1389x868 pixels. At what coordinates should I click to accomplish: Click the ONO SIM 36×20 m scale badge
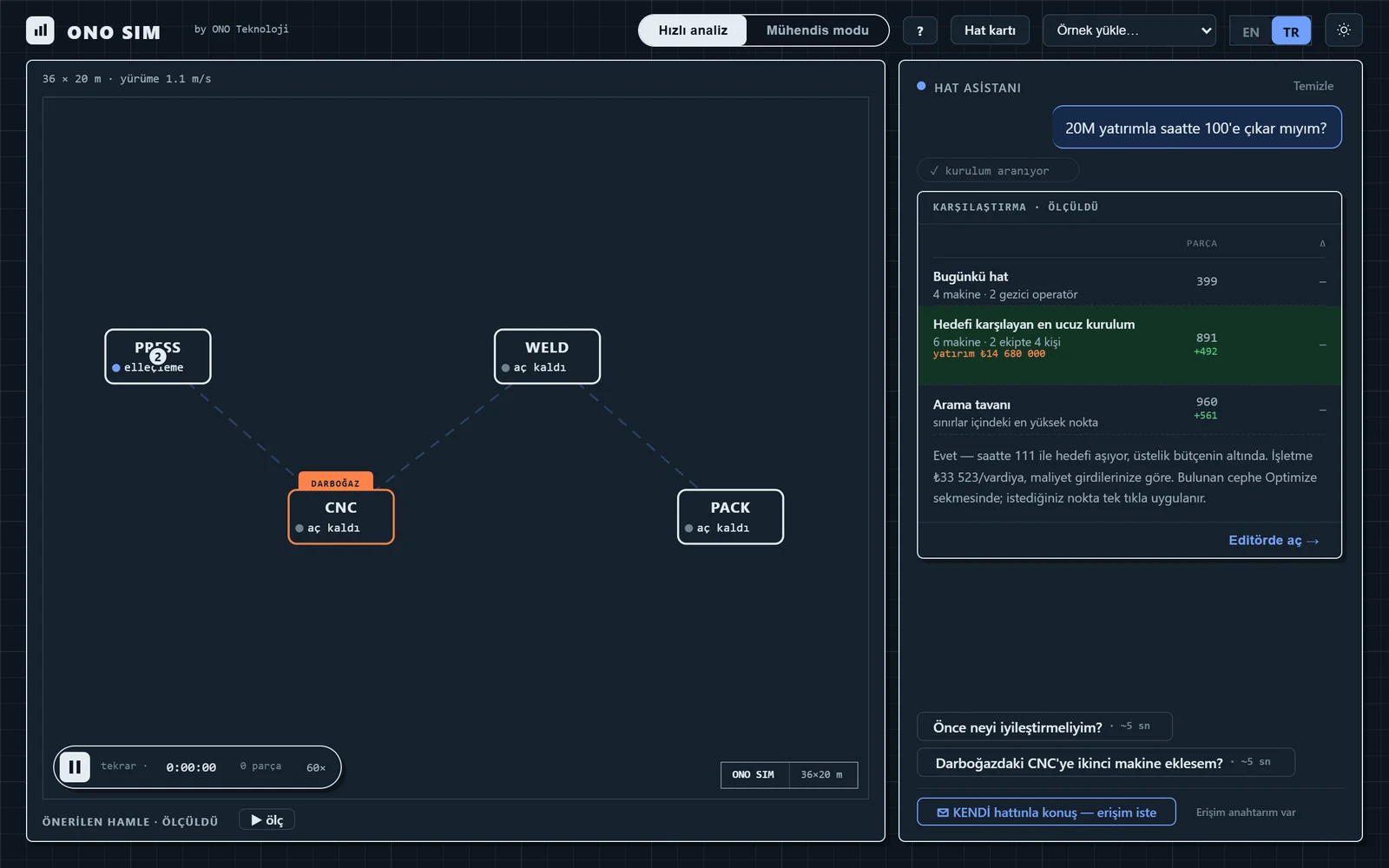789,775
